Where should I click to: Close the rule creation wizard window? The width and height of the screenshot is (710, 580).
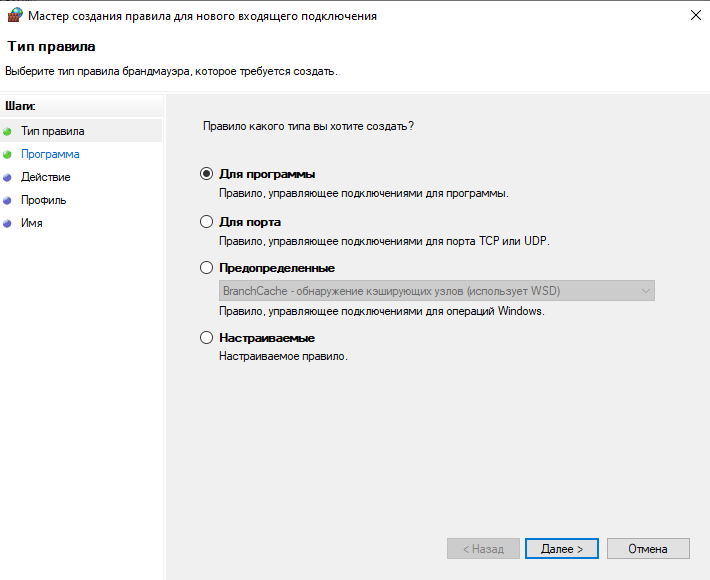coord(694,16)
